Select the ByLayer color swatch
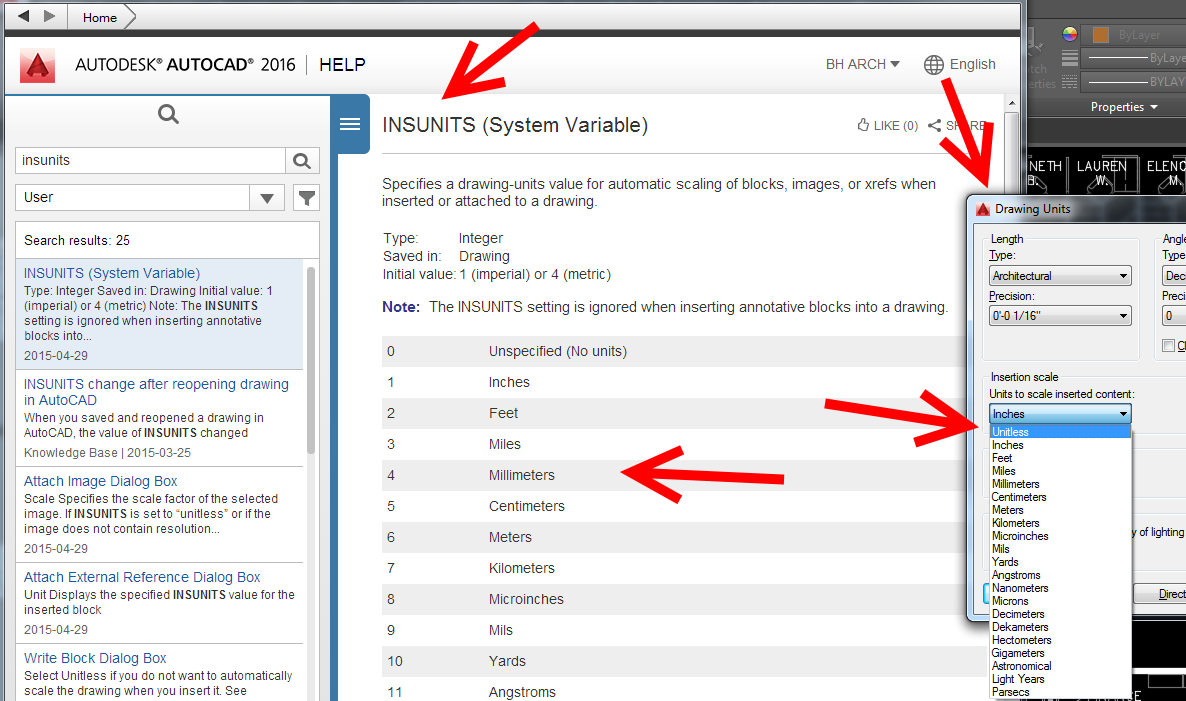Image resolution: width=1186 pixels, height=701 pixels. coord(1099,33)
